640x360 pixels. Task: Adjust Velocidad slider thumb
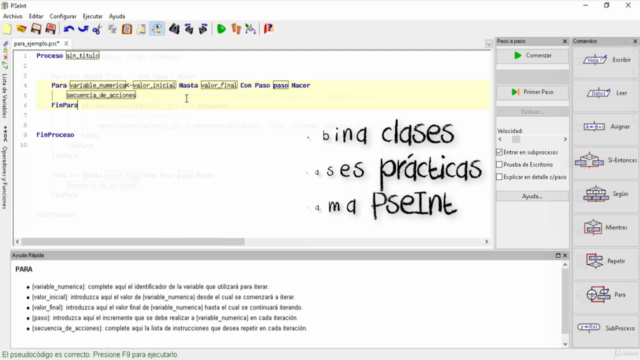tap(516, 139)
